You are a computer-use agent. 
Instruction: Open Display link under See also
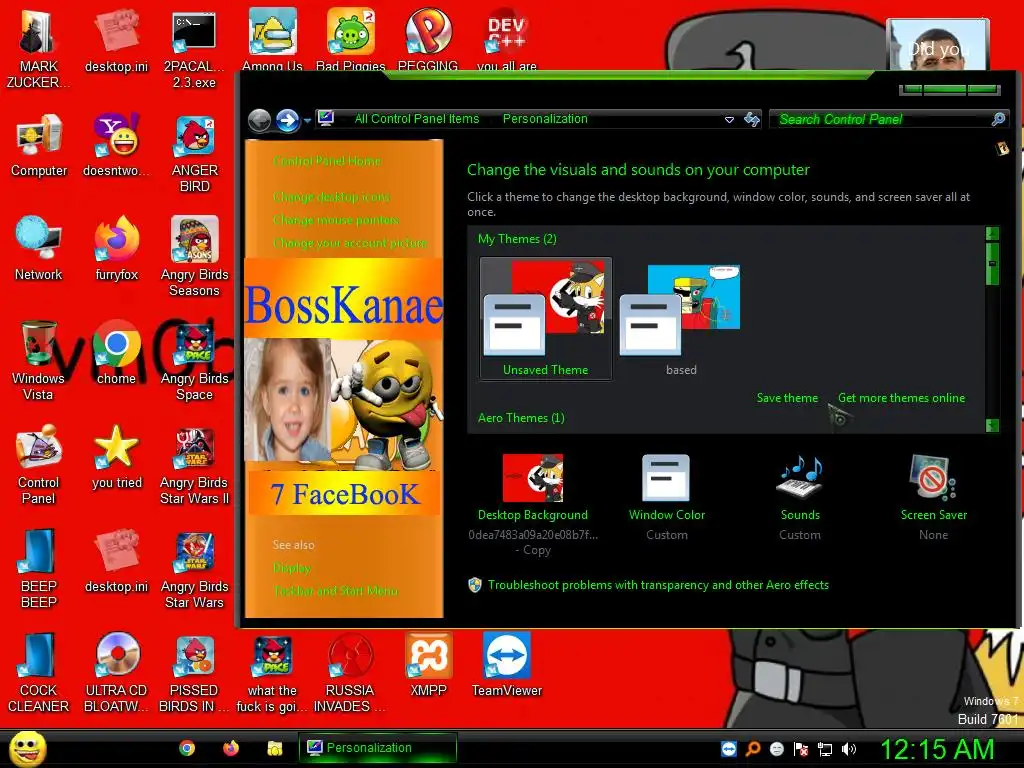(292, 568)
